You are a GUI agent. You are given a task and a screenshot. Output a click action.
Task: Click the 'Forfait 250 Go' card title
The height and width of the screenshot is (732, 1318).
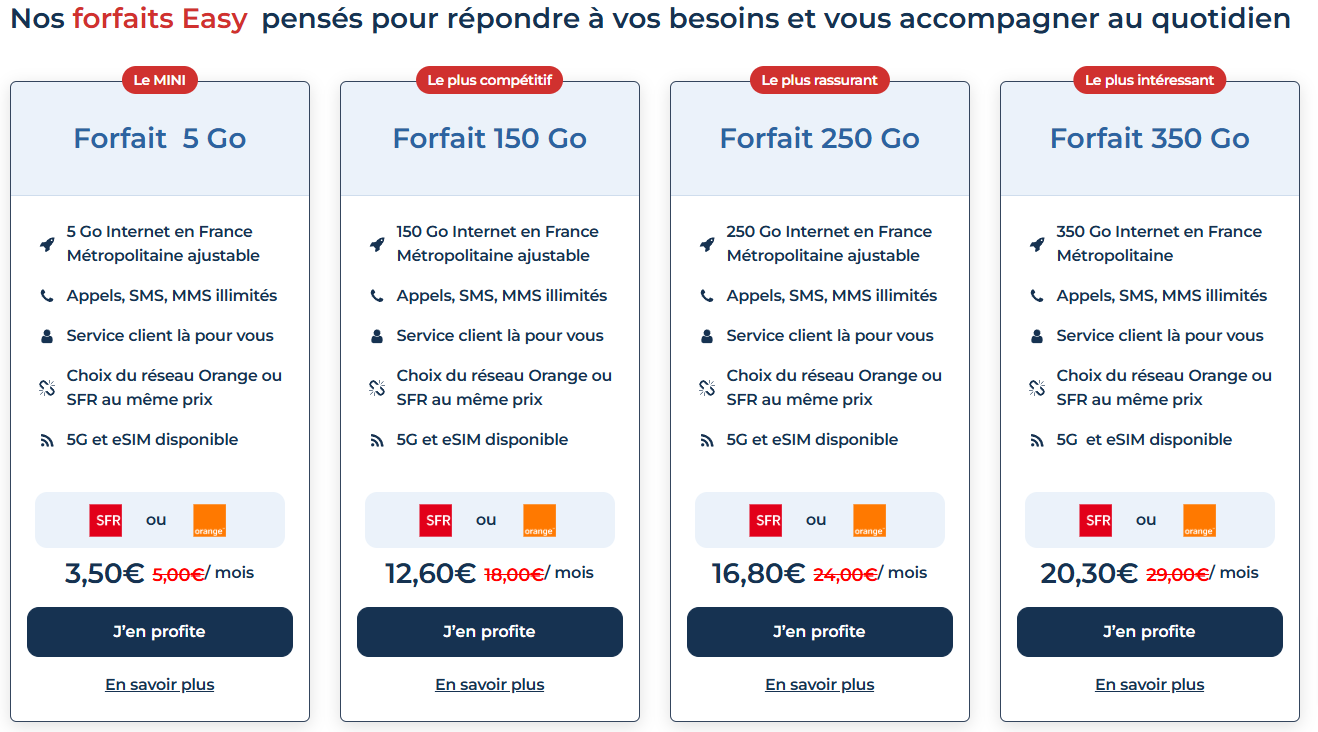(819, 138)
